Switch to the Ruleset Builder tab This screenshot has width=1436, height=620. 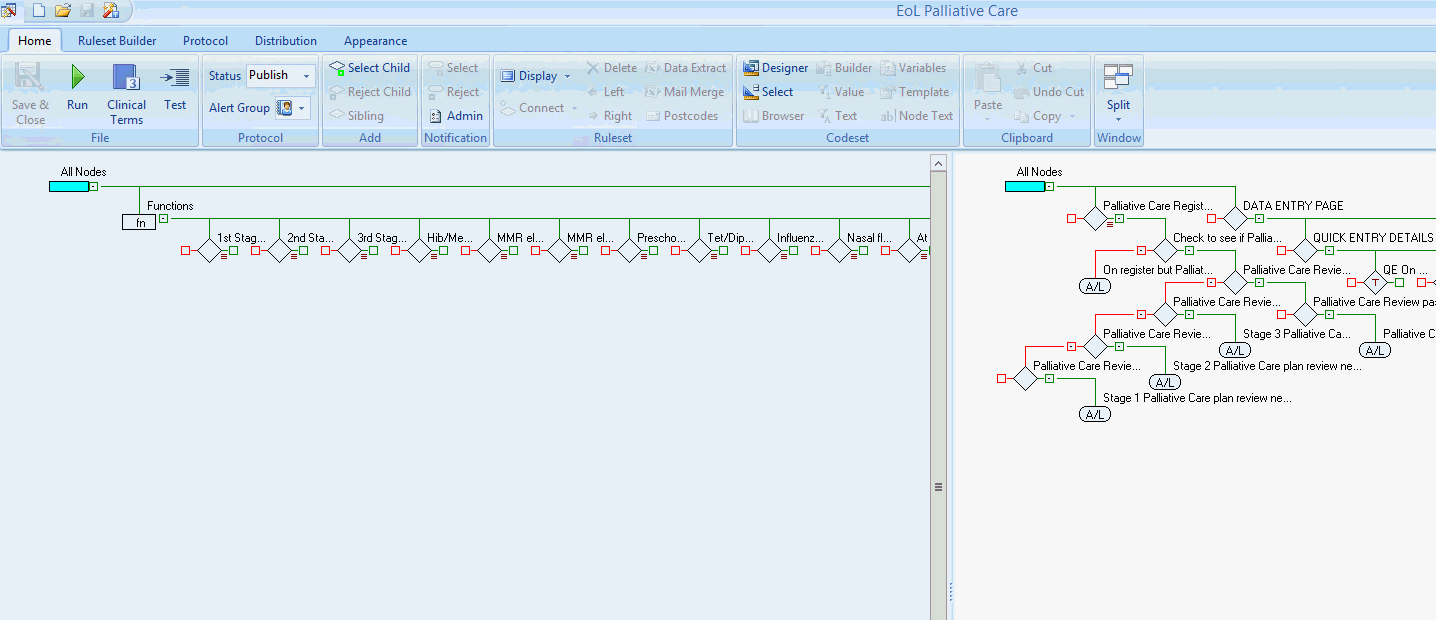point(117,41)
